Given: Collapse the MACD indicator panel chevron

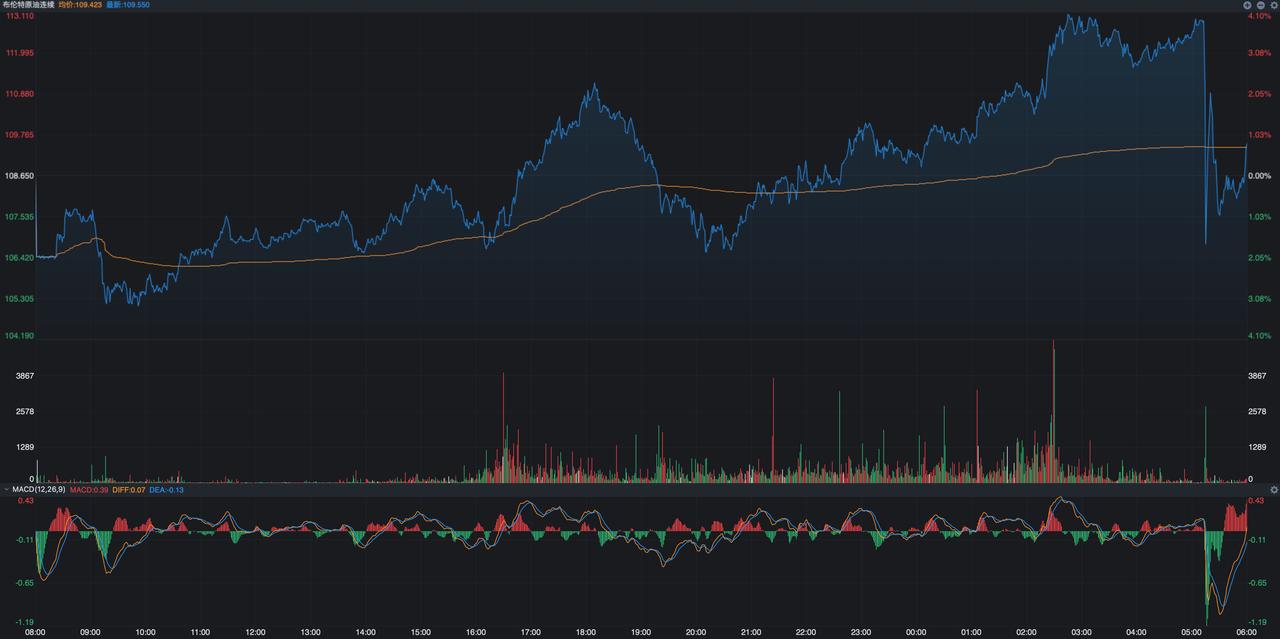Looking at the screenshot, I should click(x=5, y=490).
